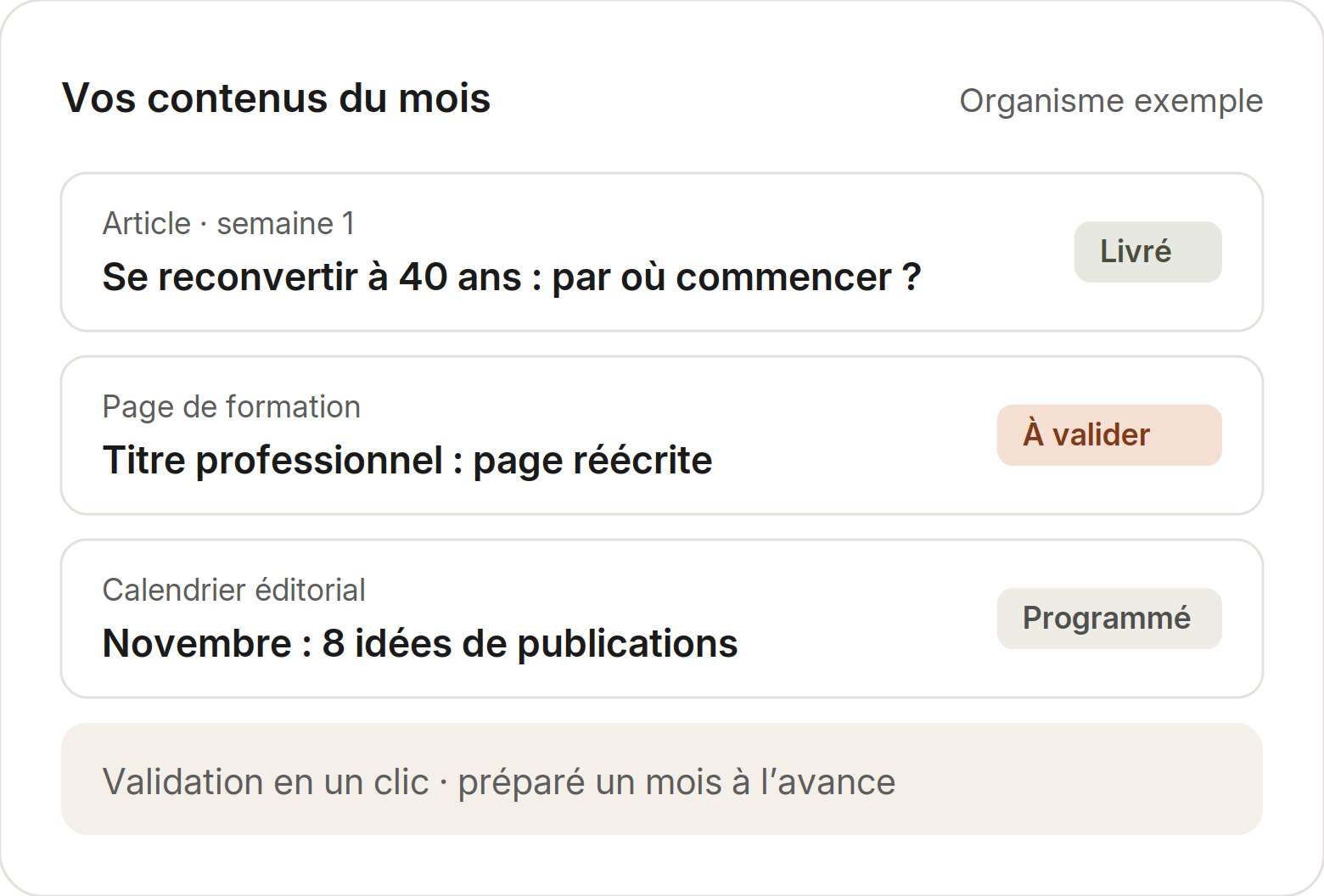Click the 'Programmé' status badge
This screenshot has height=896, width=1324.
point(1109,619)
